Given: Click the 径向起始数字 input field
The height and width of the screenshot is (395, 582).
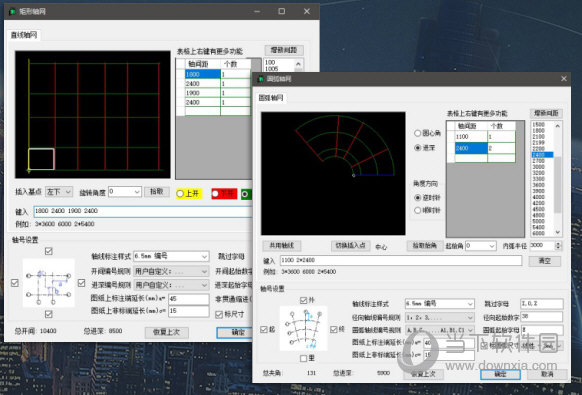Looking at the screenshot, I should [x=542, y=317].
